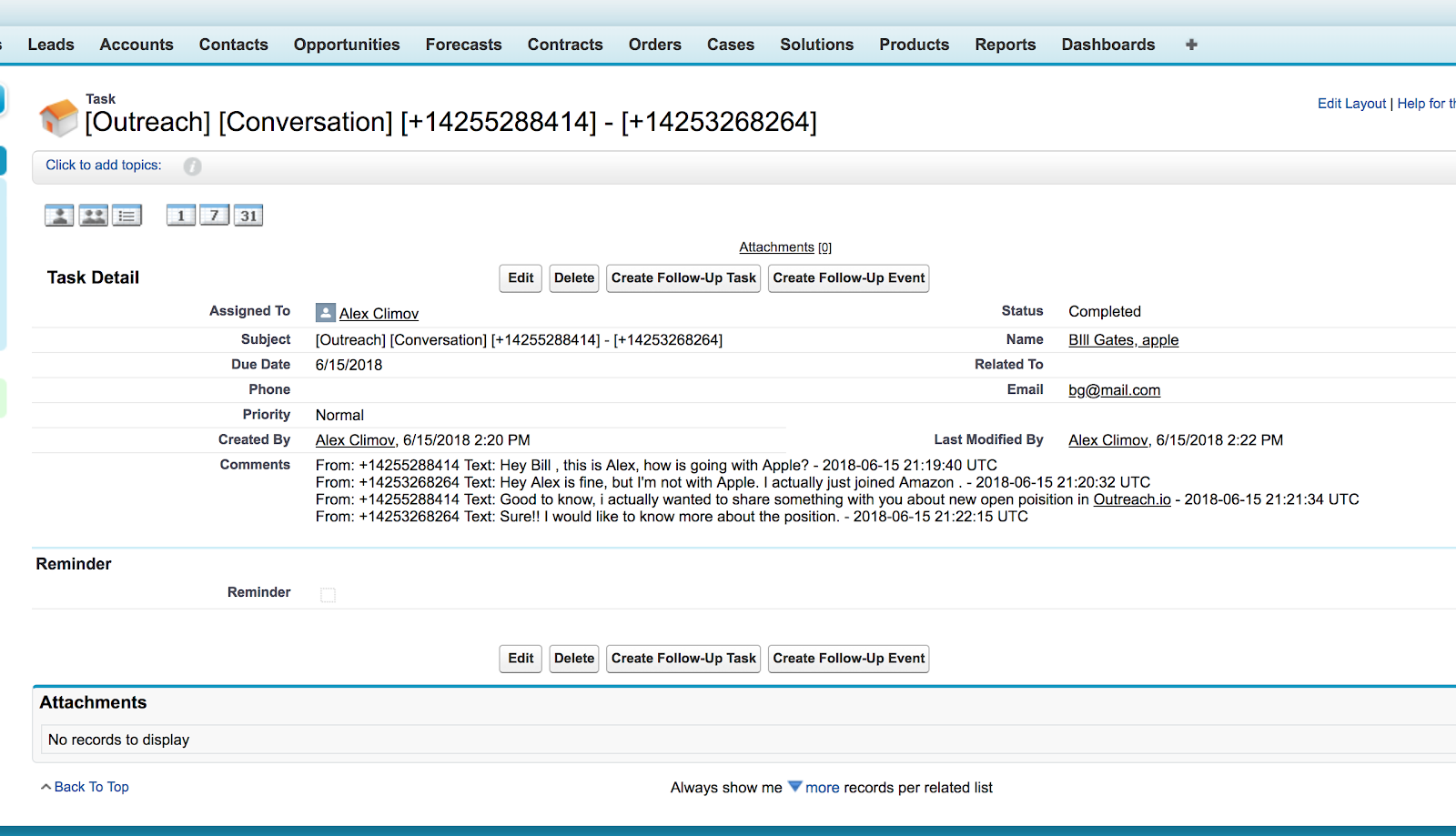The width and height of the screenshot is (1456, 836).
Task: Open Alex Climov in Last Modified By field
Action: click(x=1108, y=440)
